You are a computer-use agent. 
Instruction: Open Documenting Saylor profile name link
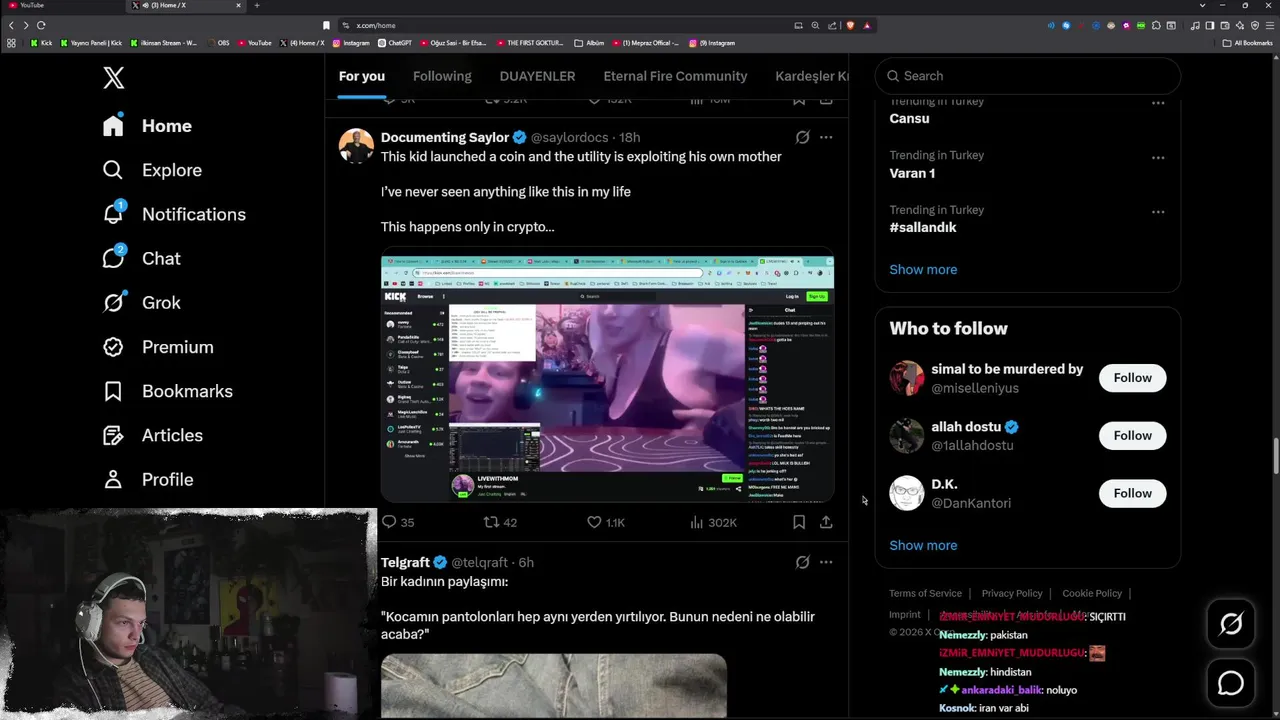click(445, 137)
